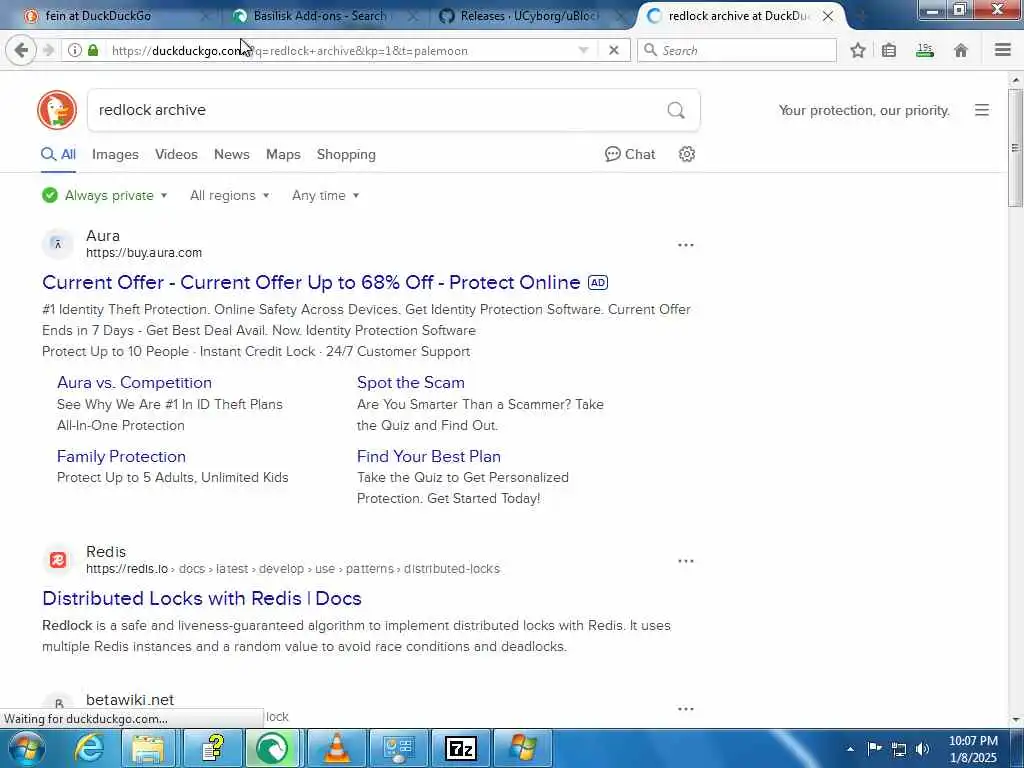Expand the All regions filter
Screen dimensions: 1024x768
pyautogui.click(x=230, y=195)
